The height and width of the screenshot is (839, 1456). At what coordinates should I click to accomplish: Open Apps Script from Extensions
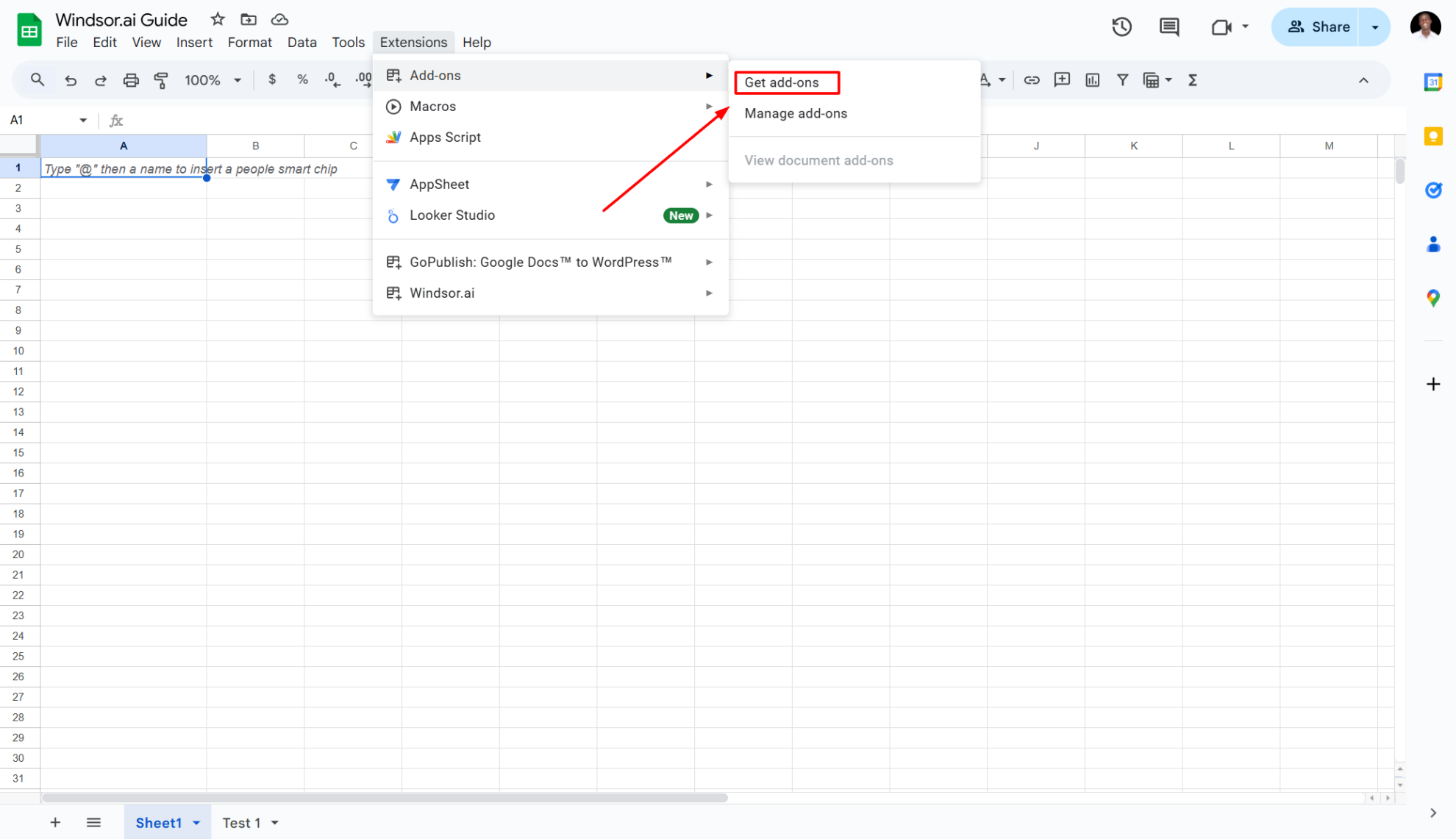(550, 138)
